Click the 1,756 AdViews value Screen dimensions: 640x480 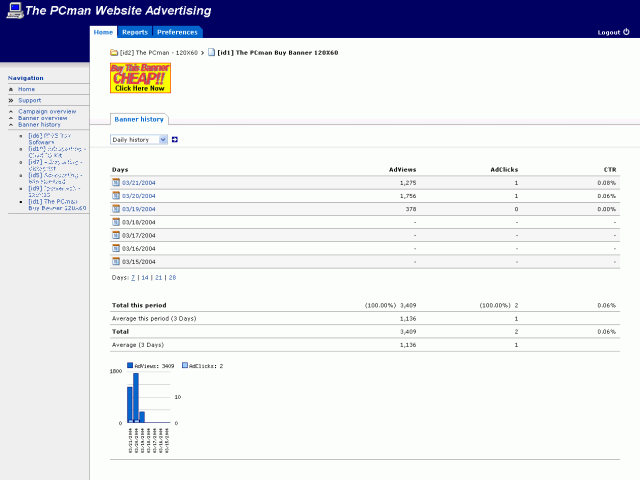click(x=408, y=196)
